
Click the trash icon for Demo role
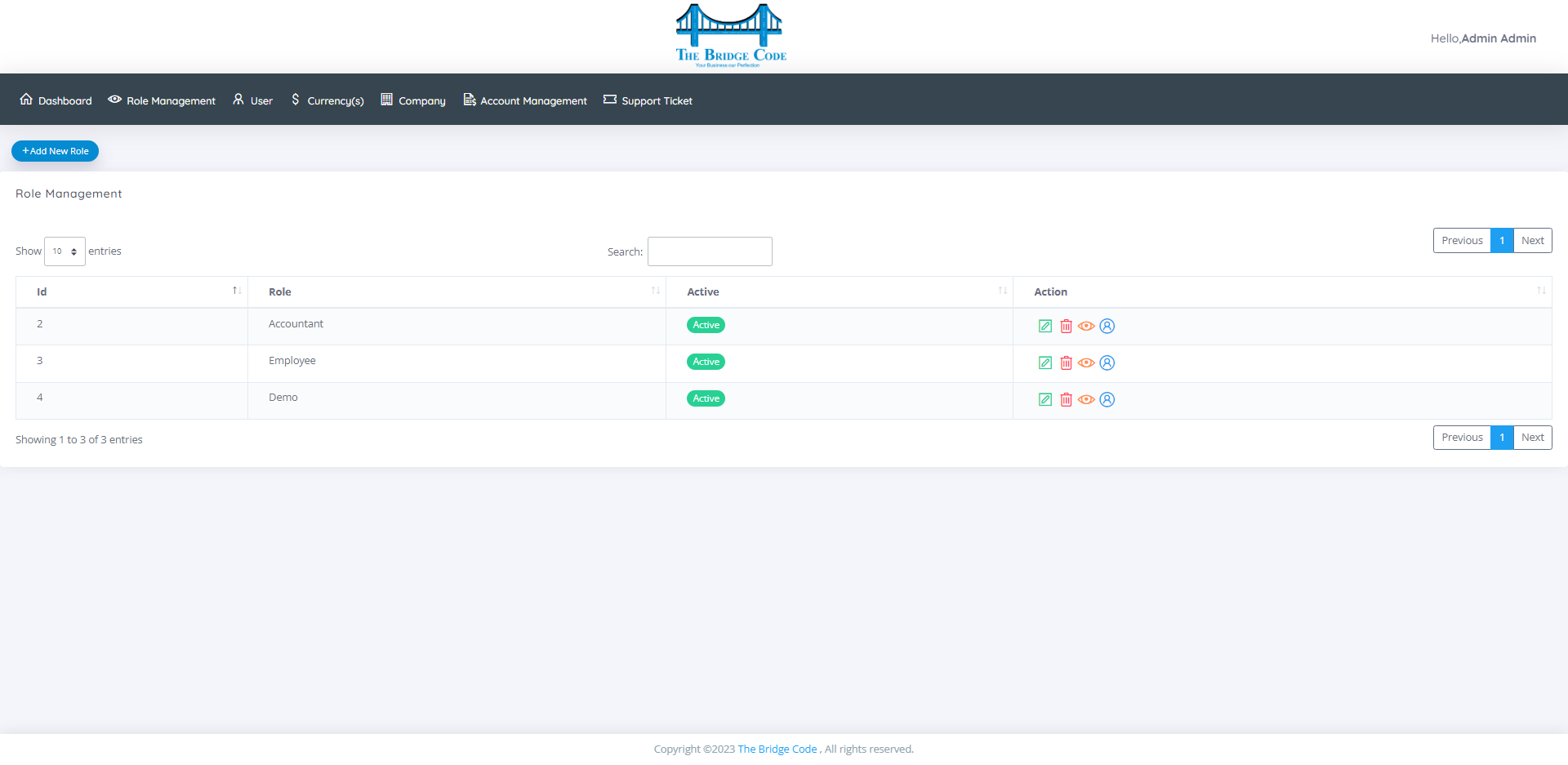[1066, 399]
